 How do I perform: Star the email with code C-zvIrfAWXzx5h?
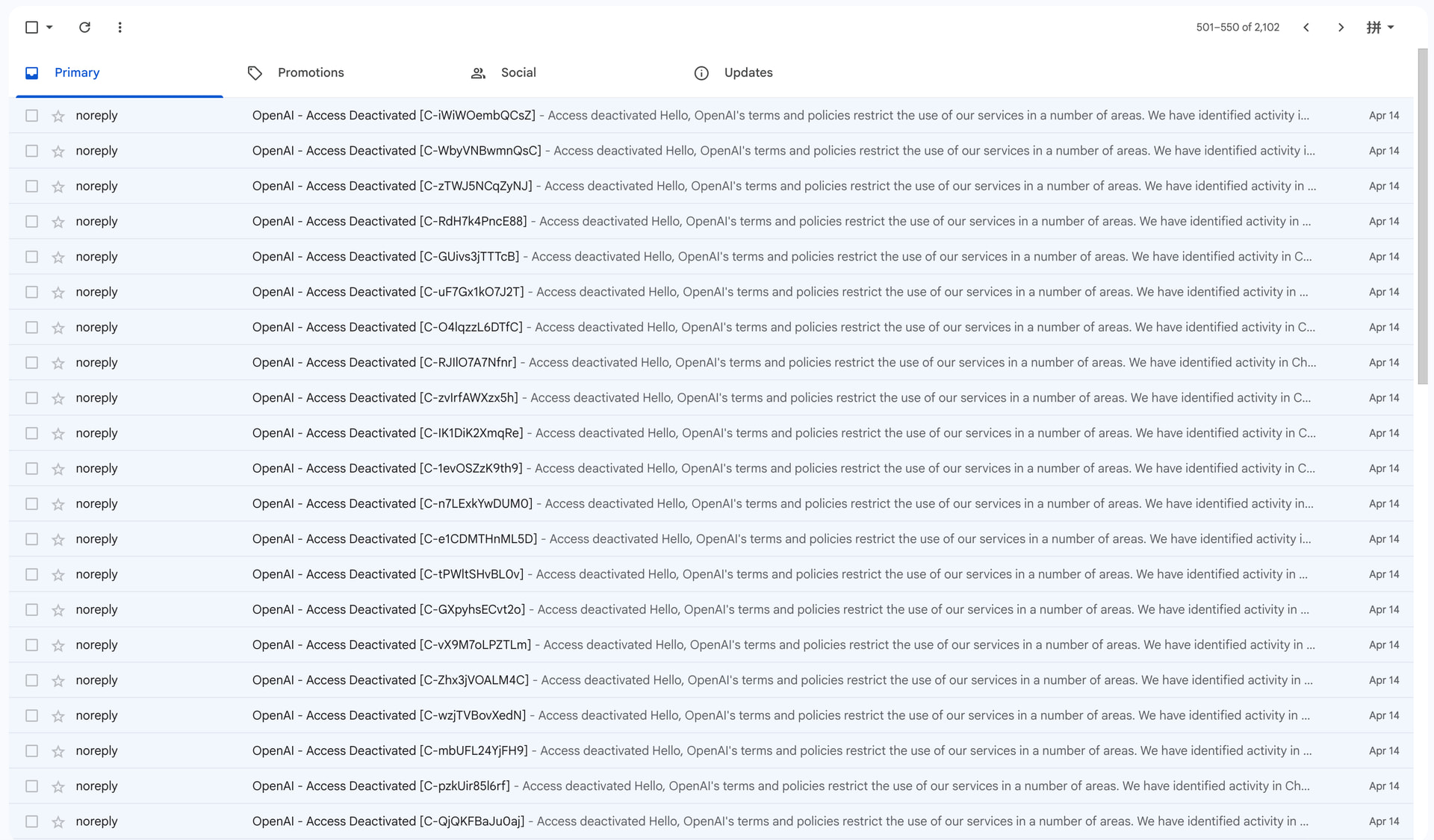tap(58, 398)
